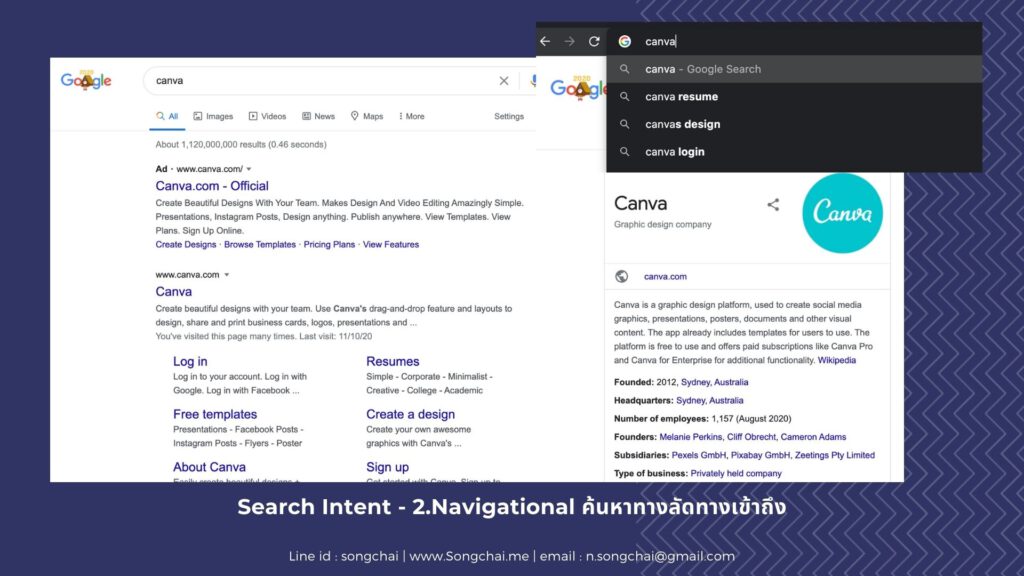This screenshot has width=1024, height=576.
Task: Open search Settings
Action: [x=509, y=116]
